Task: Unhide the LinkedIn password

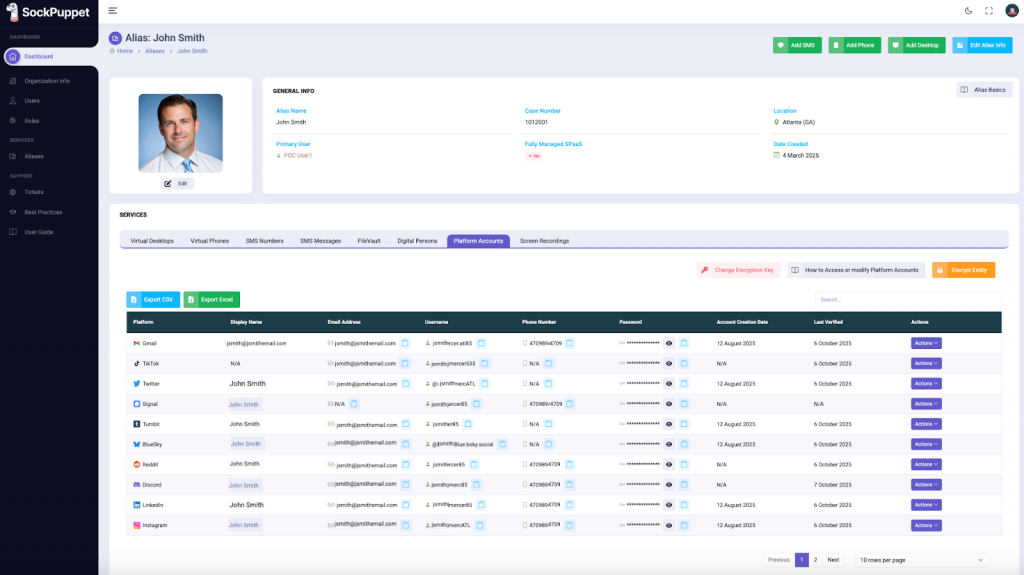Action: [x=669, y=505]
